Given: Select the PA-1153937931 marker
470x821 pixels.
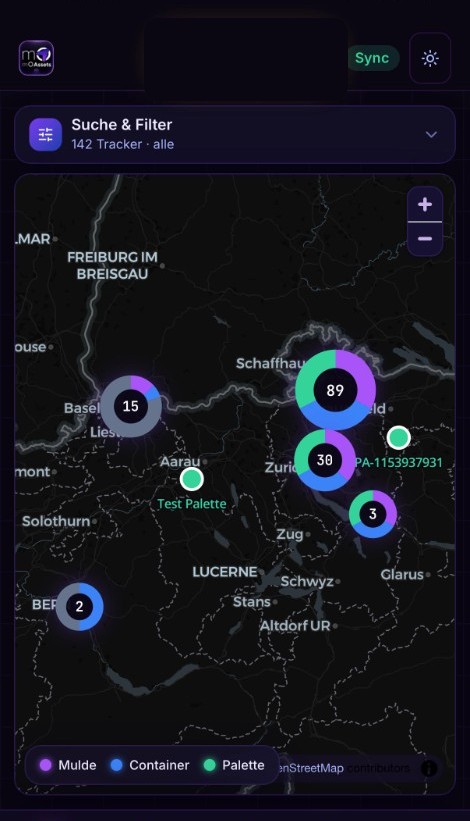Looking at the screenshot, I should tap(399, 438).
